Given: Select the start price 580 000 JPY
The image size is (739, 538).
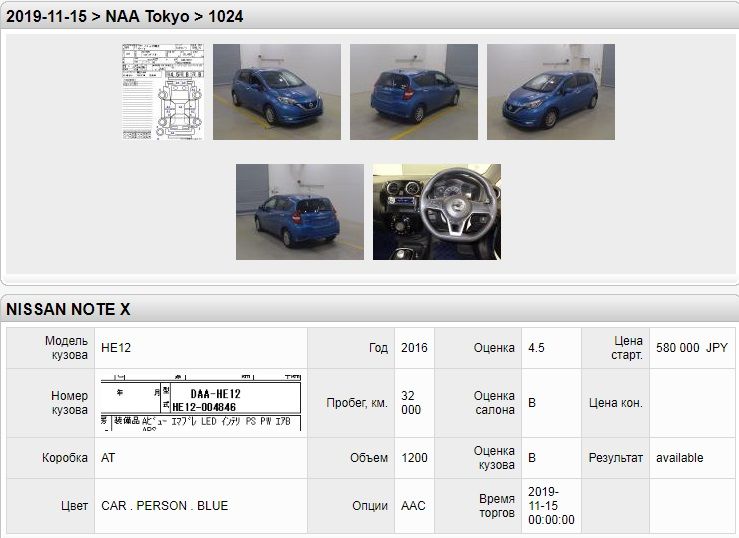Looking at the screenshot, I should tap(692, 348).
